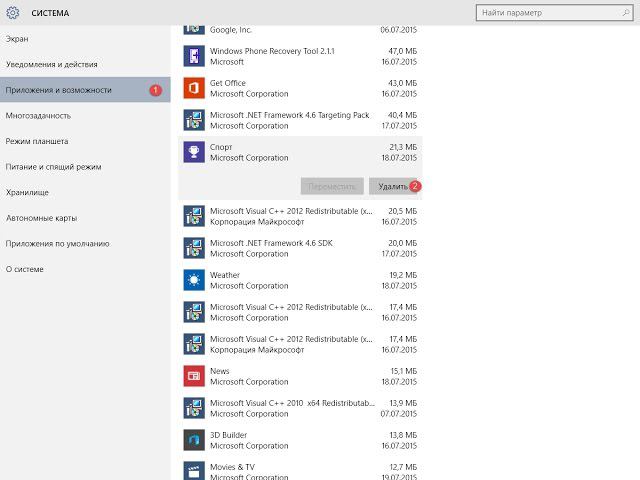Screen dimensions: 640x480
Task: Click the 3D Builder app icon
Action: pyautogui.click(x=194, y=440)
